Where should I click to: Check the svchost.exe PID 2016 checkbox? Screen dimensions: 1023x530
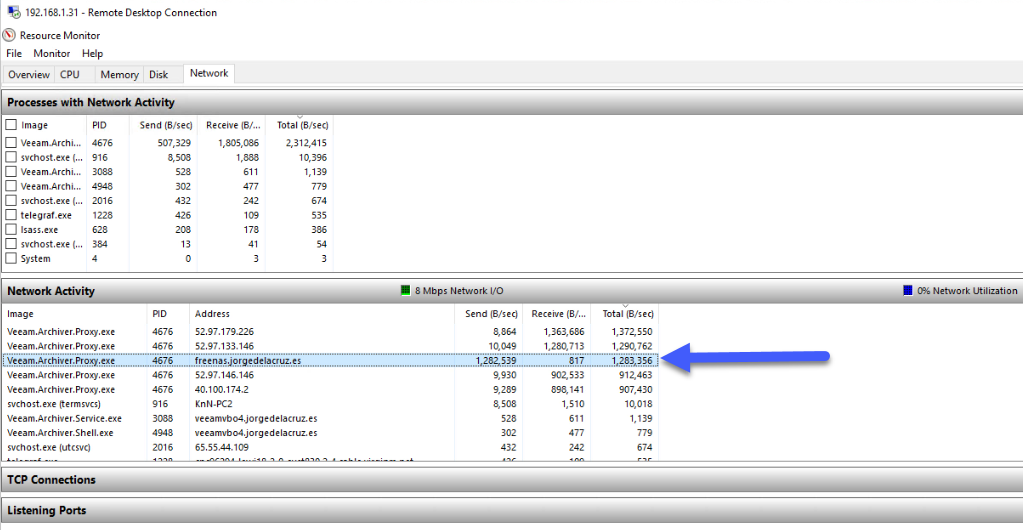coord(11,200)
